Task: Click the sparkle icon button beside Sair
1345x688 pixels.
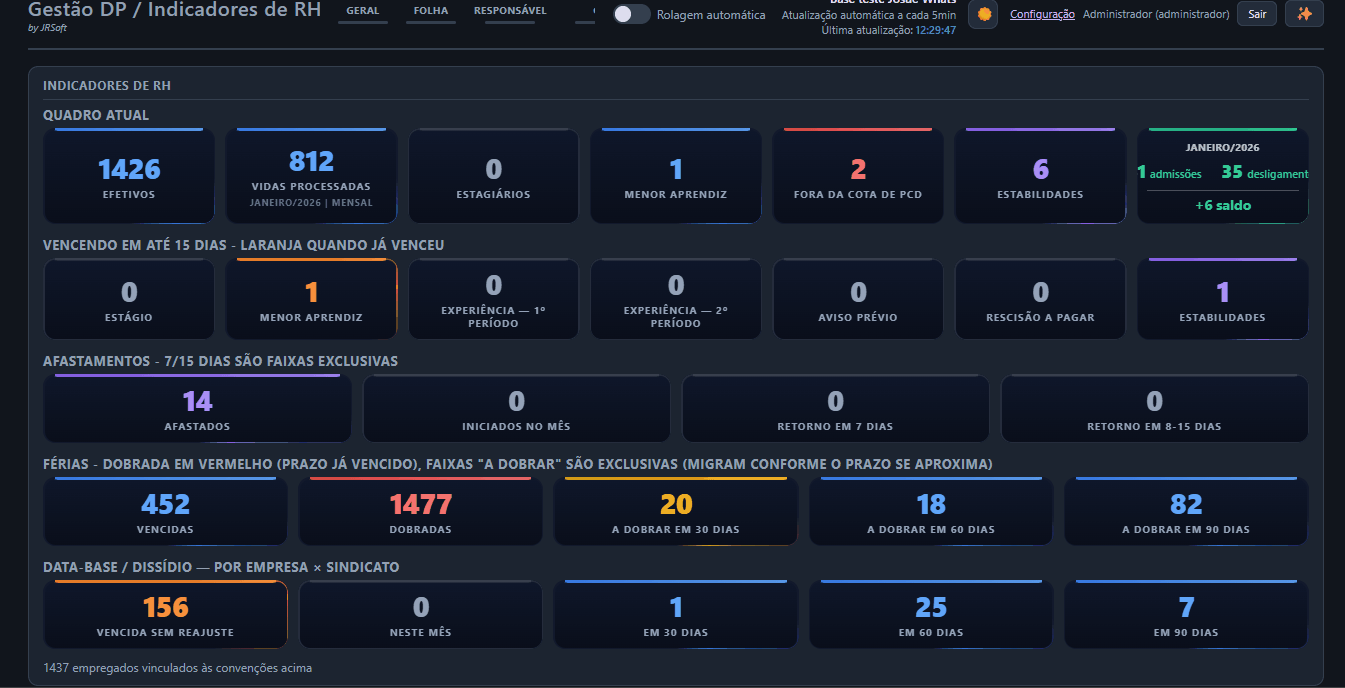Action: (1304, 14)
